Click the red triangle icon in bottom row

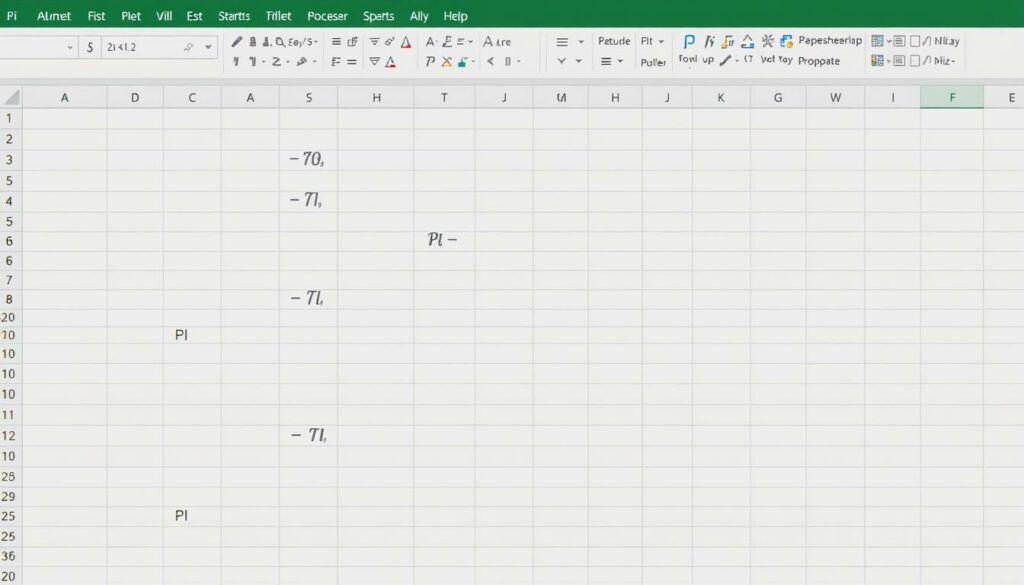click(391, 62)
